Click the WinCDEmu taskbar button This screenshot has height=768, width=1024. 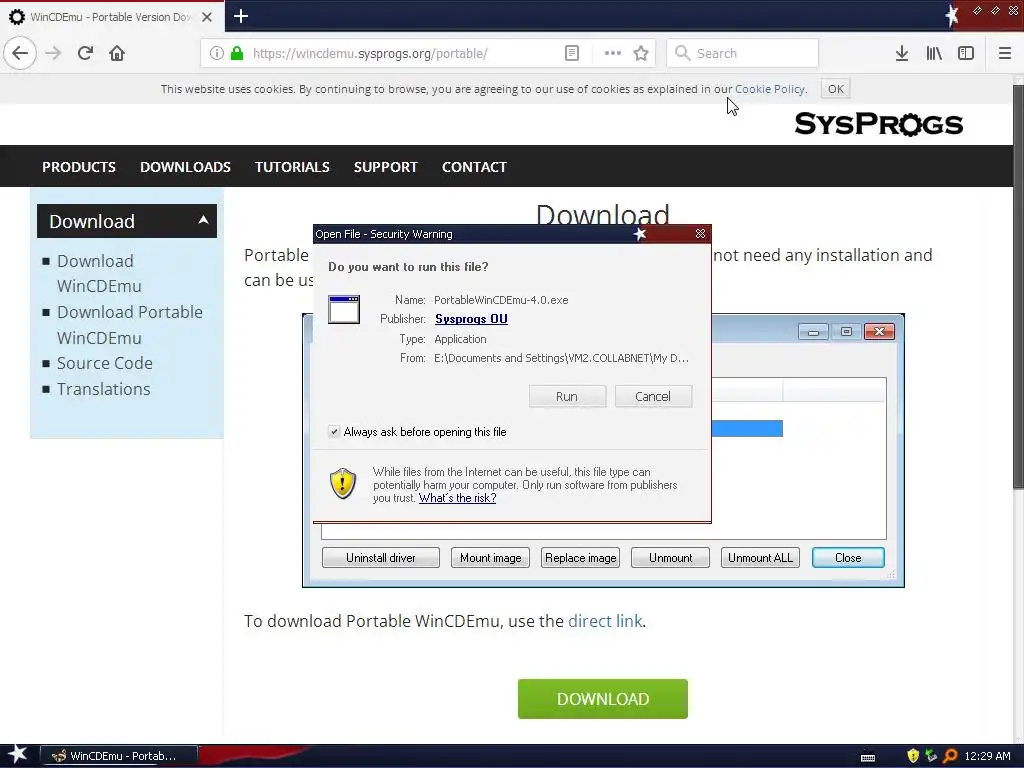(119, 756)
